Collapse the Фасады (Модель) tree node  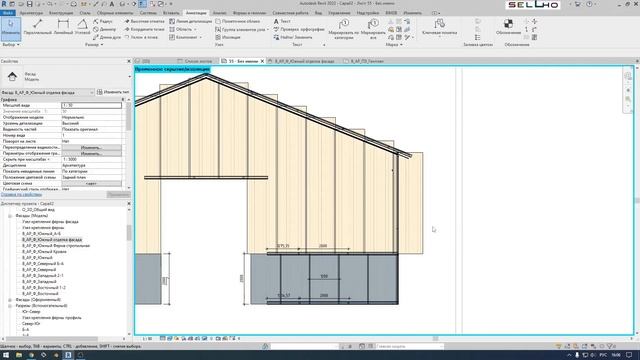click(10, 216)
